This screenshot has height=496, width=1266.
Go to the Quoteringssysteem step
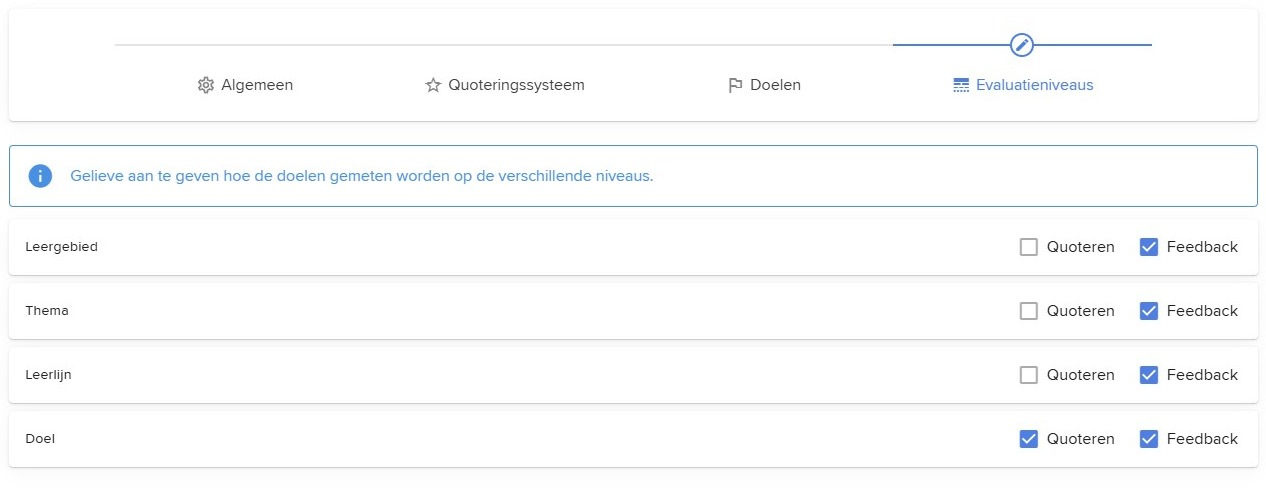(505, 85)
